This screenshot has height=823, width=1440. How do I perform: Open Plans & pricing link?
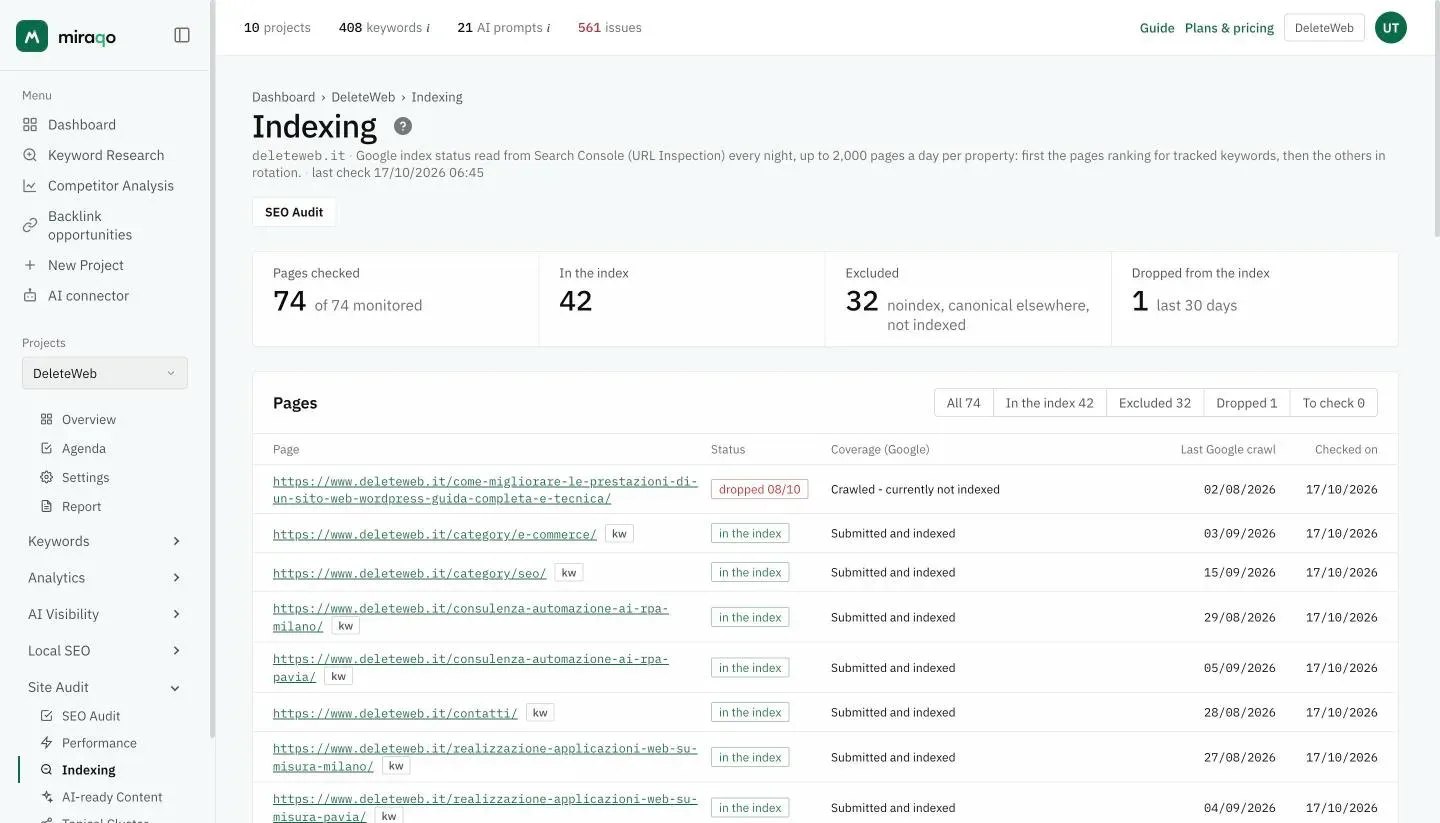pyautogui.click(x=1229, y=28)
